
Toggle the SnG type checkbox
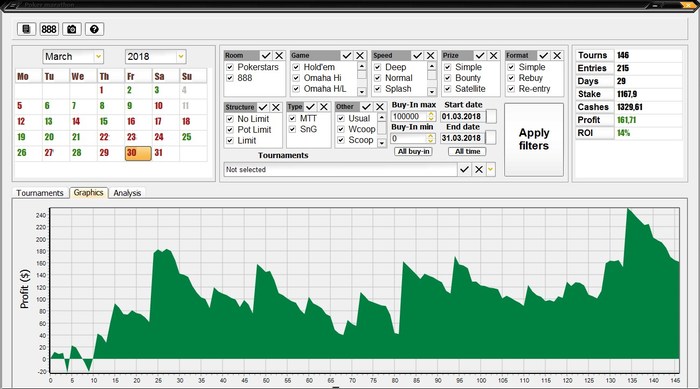[x=292, y=129]
